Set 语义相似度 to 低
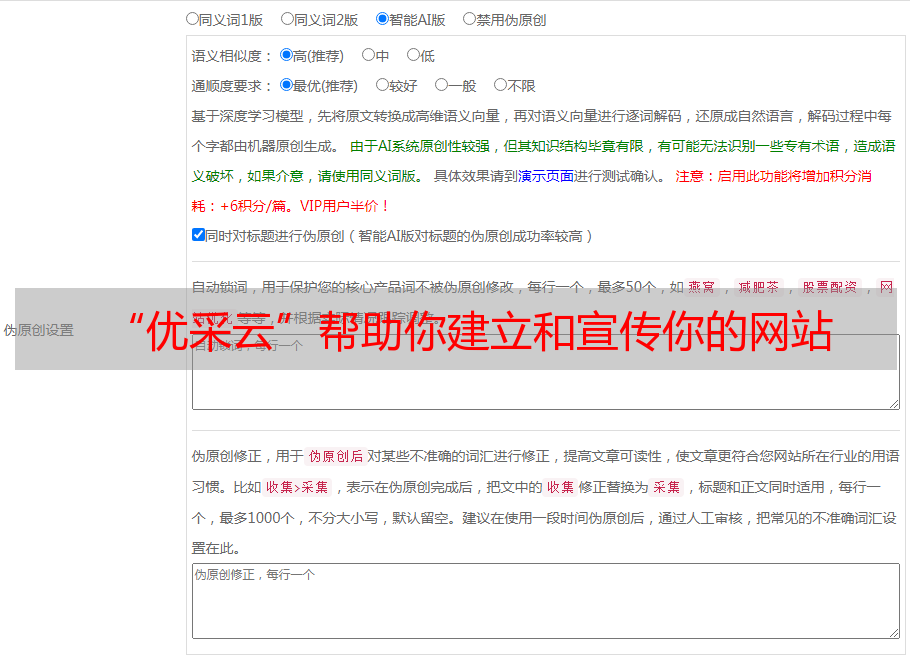Image resolution: width=911 pixels, height=658 pixels. (x=413, y=55)
